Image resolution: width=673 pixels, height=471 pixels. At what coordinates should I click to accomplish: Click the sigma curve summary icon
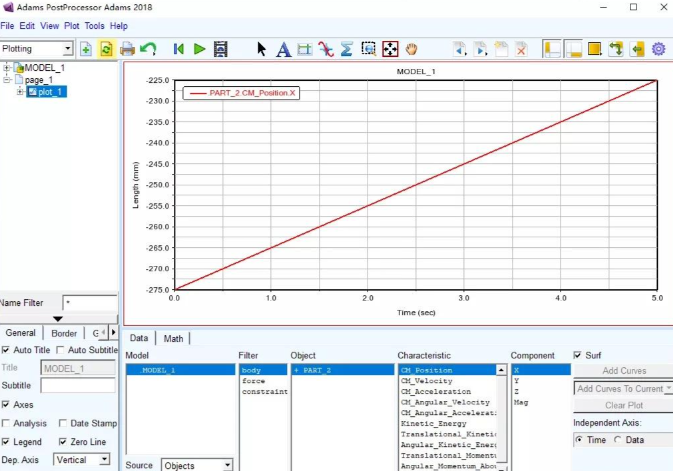346,48
